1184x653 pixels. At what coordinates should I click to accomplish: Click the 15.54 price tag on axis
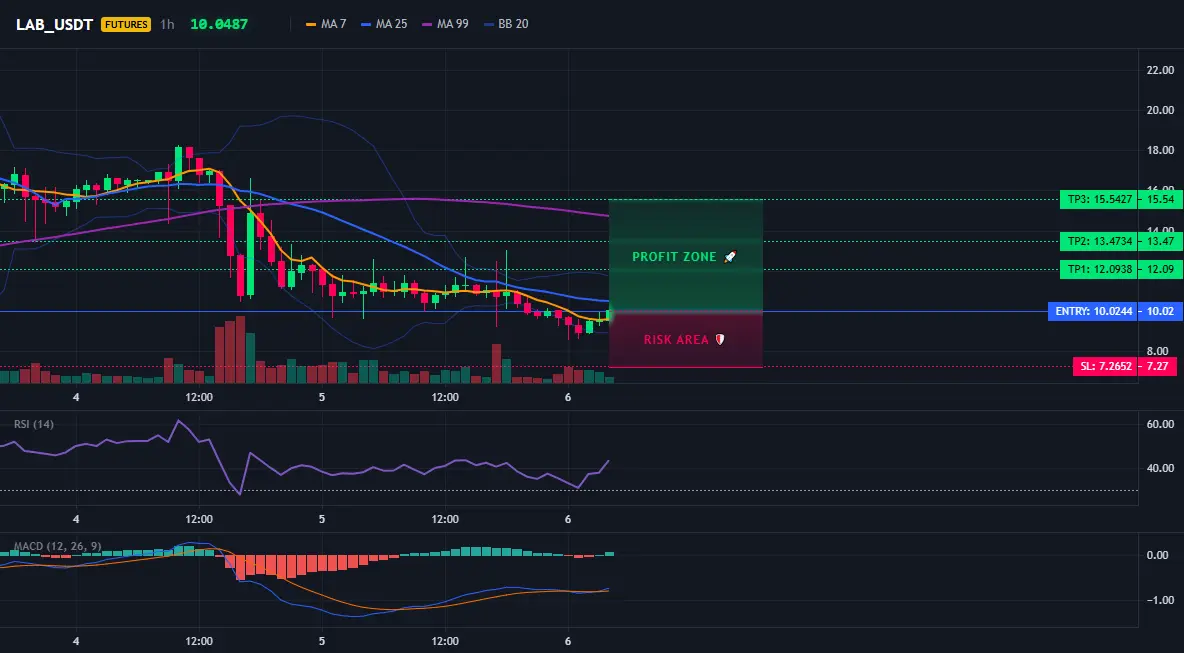click(x=1161, y=200)
